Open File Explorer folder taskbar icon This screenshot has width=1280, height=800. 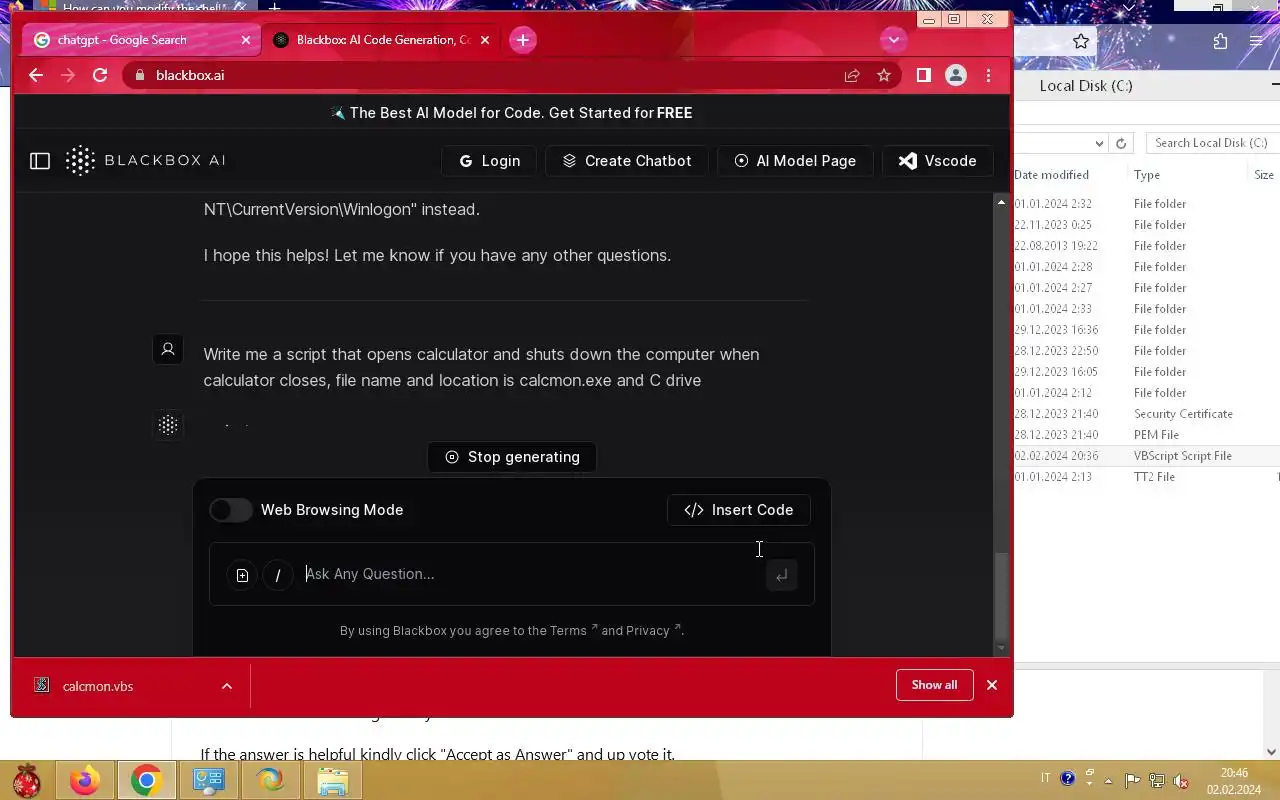[333, 780]
